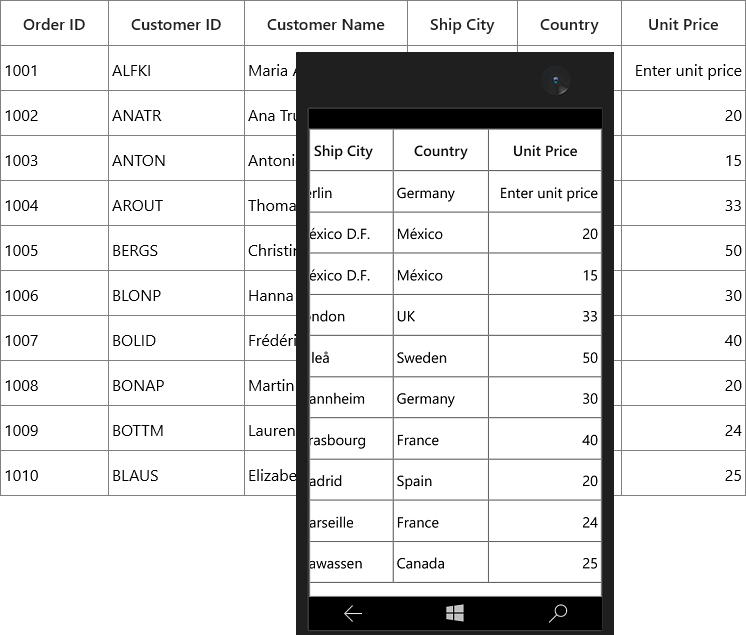
Task: Select customer ID cell BONAP
Action: tap(177, 383)
